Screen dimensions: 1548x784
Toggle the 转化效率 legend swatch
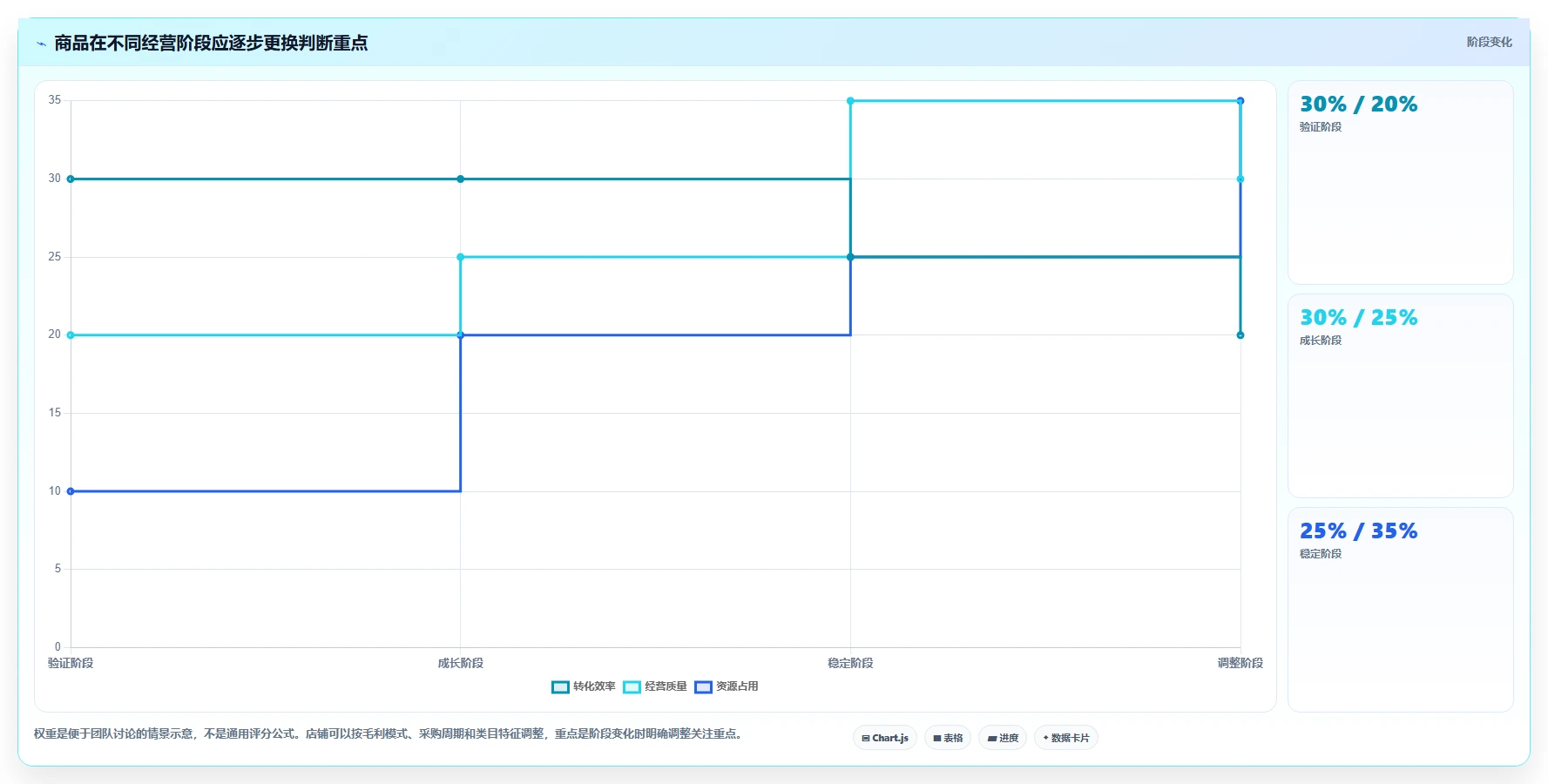560,686
